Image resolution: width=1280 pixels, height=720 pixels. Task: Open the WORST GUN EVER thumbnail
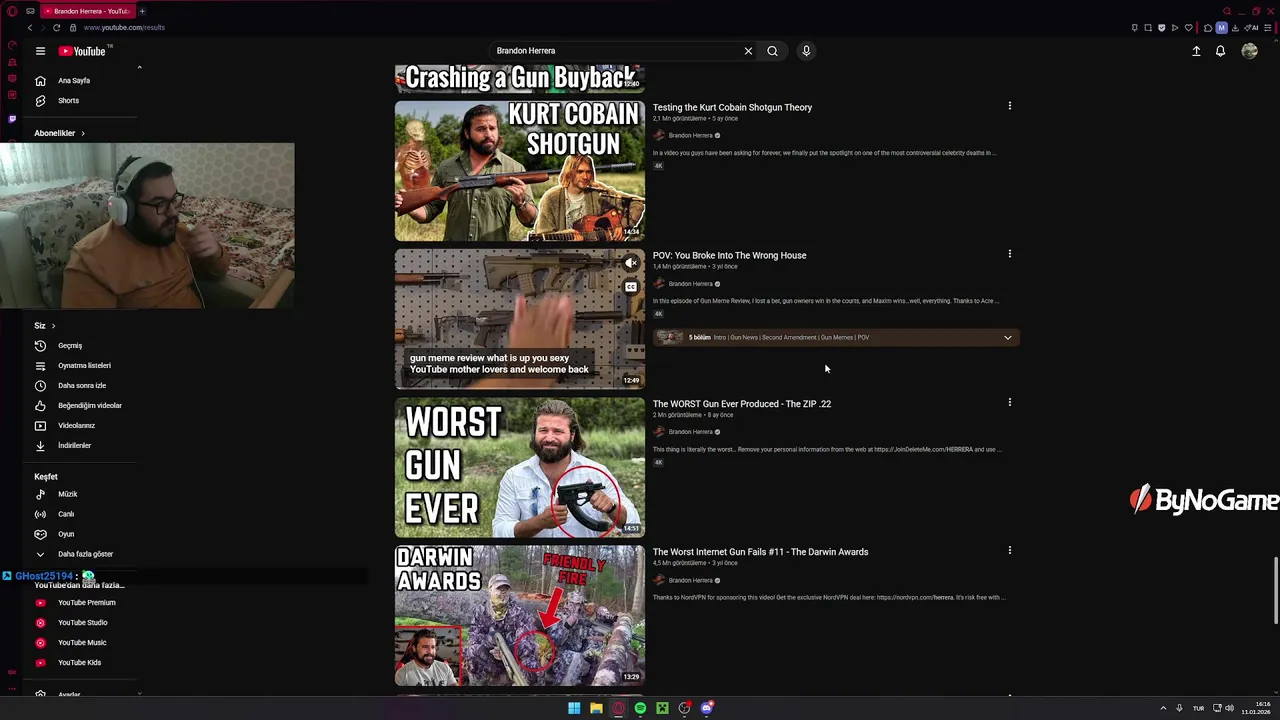(520, 467)
